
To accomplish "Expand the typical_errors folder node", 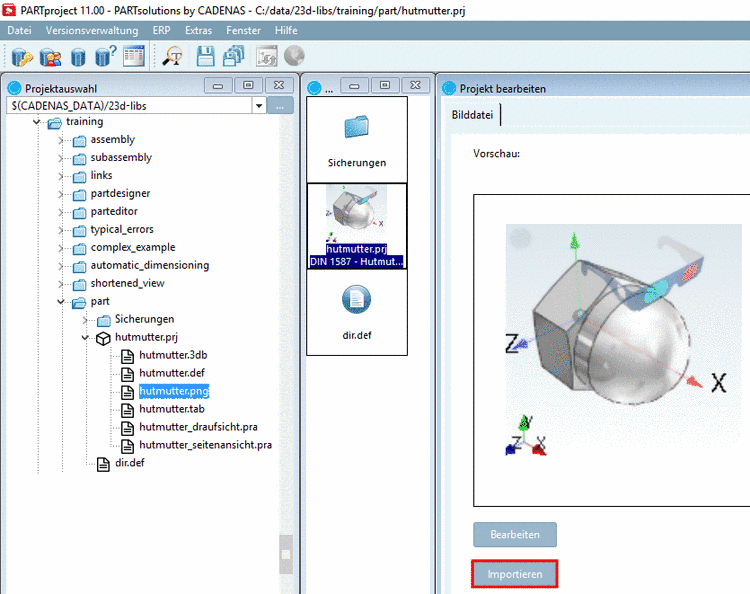I will (61, 231).
